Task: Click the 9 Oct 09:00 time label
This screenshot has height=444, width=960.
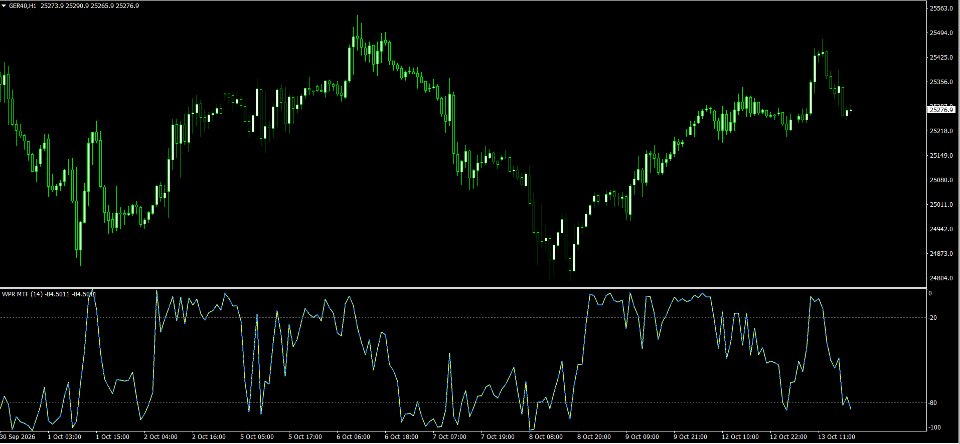Action: 640,437
